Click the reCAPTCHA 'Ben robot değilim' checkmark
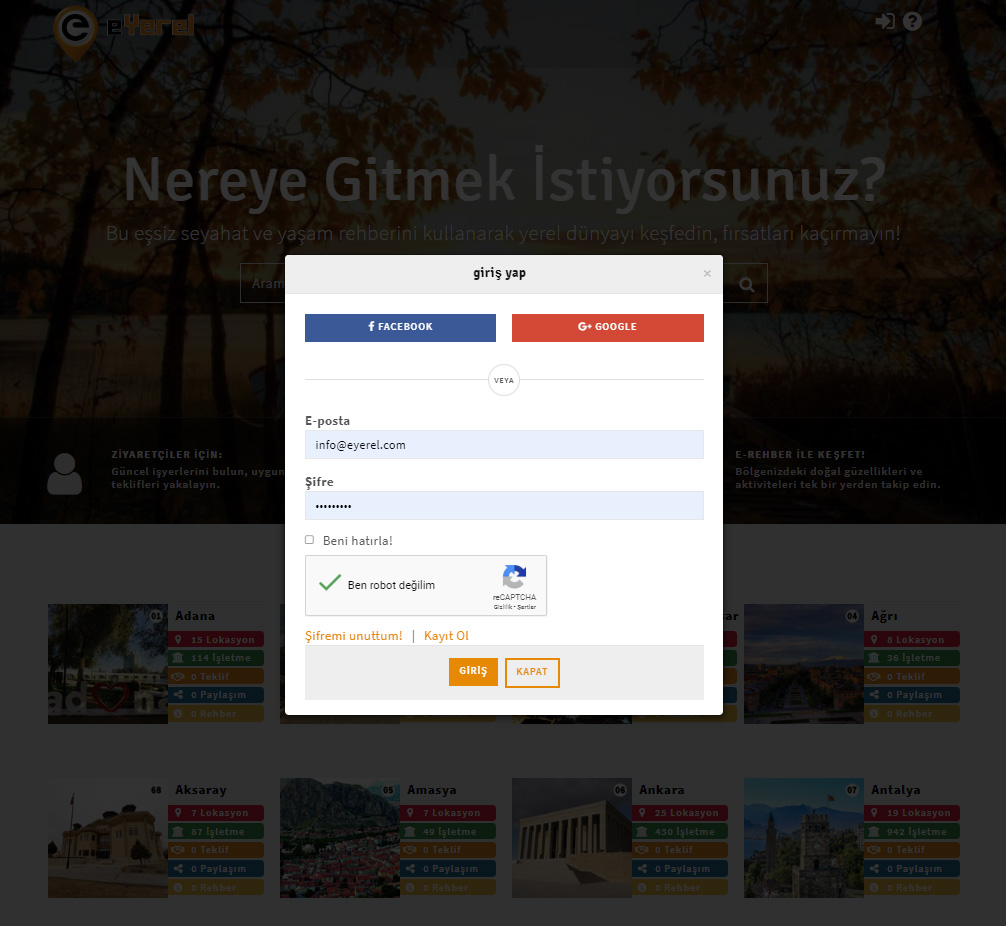The height and width of the screenshot is (926, 1006). pos(330,583)
